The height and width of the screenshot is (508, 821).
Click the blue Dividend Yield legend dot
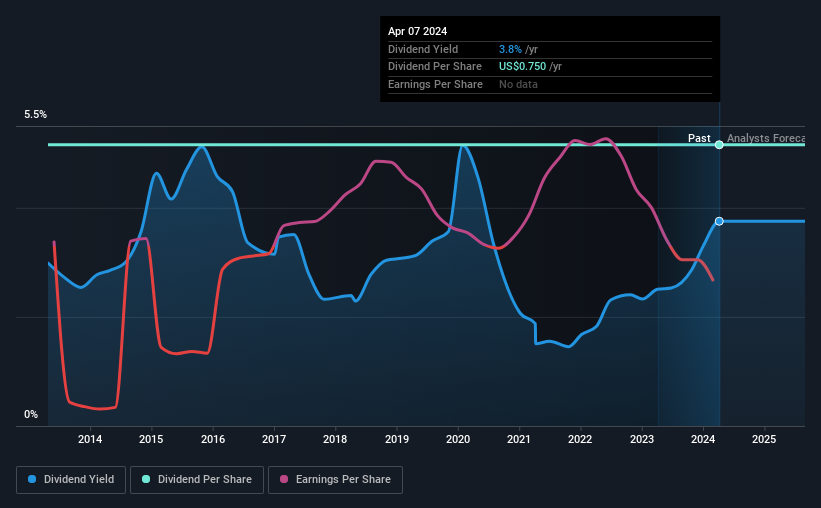pos(32,479)
